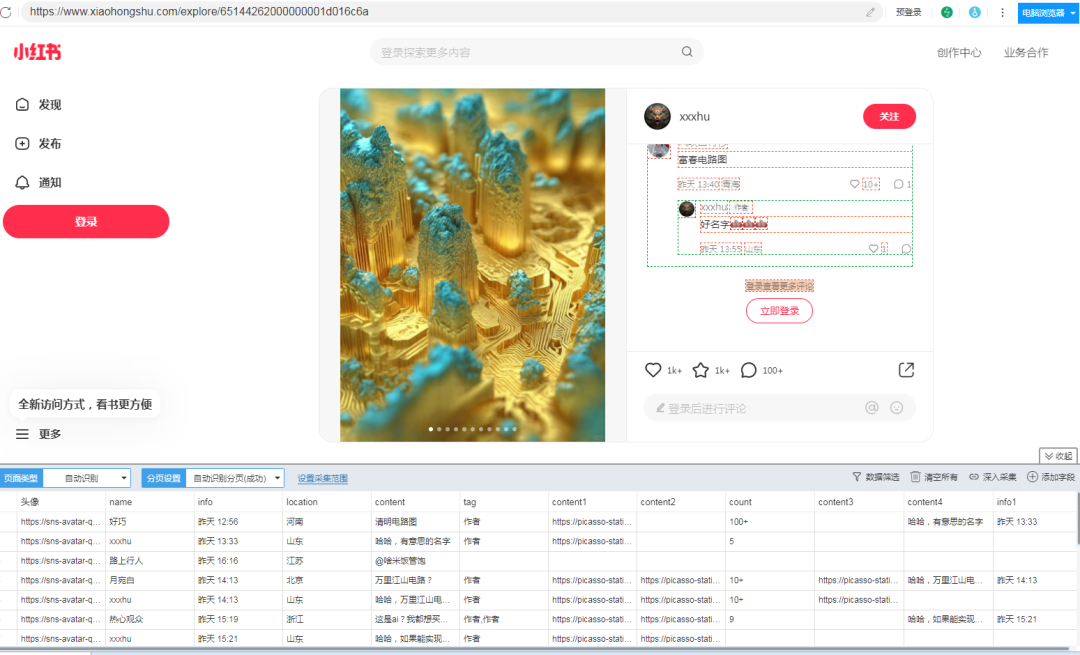Screen dimensions: 1080x655
Task: Like the post with the heart icon
Action: coord(653,370)
